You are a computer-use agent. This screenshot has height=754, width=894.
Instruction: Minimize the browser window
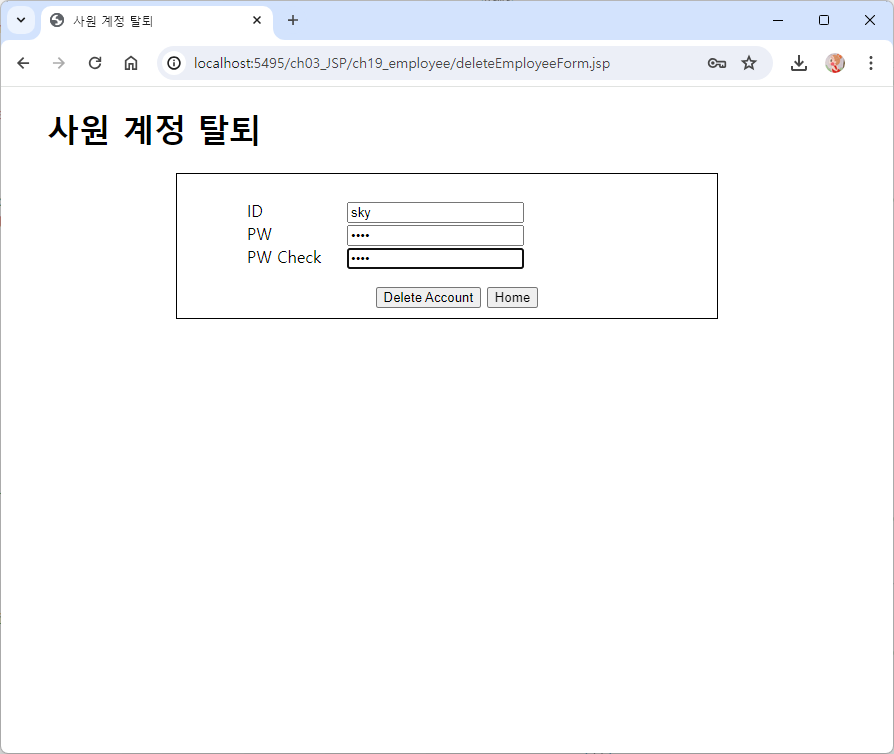tap(778, 21)
